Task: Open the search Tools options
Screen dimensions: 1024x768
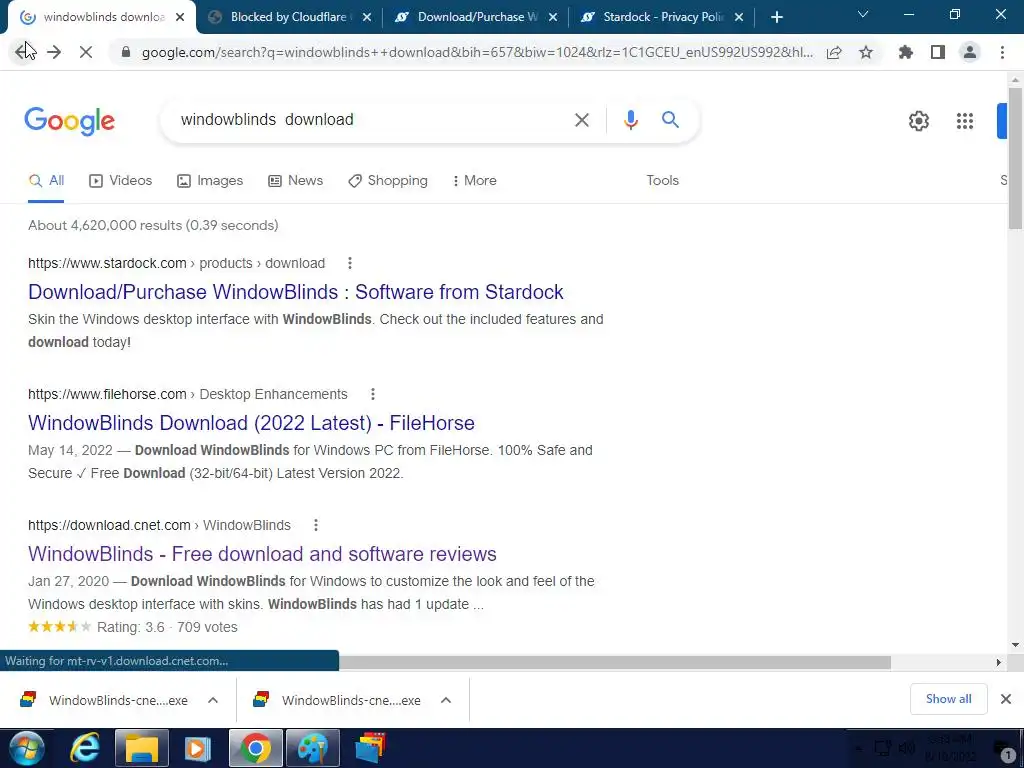Action: point(662,181)
